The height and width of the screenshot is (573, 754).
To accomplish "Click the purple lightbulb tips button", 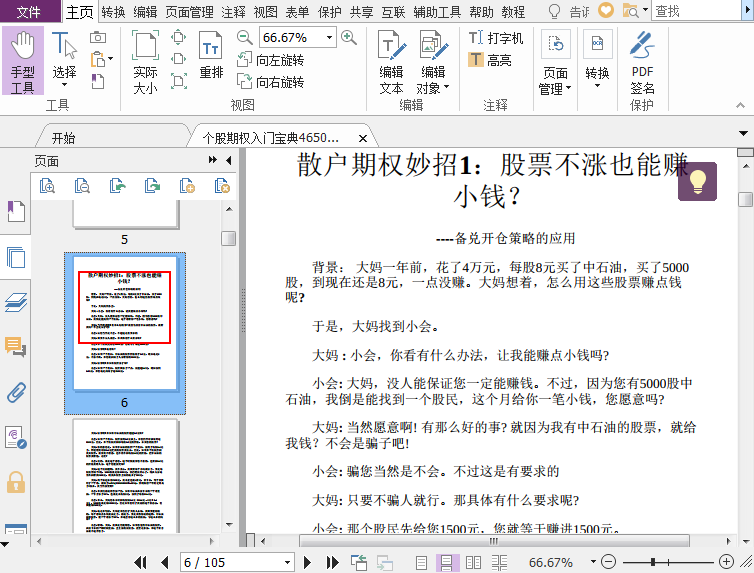I will [x=697, y=181].
